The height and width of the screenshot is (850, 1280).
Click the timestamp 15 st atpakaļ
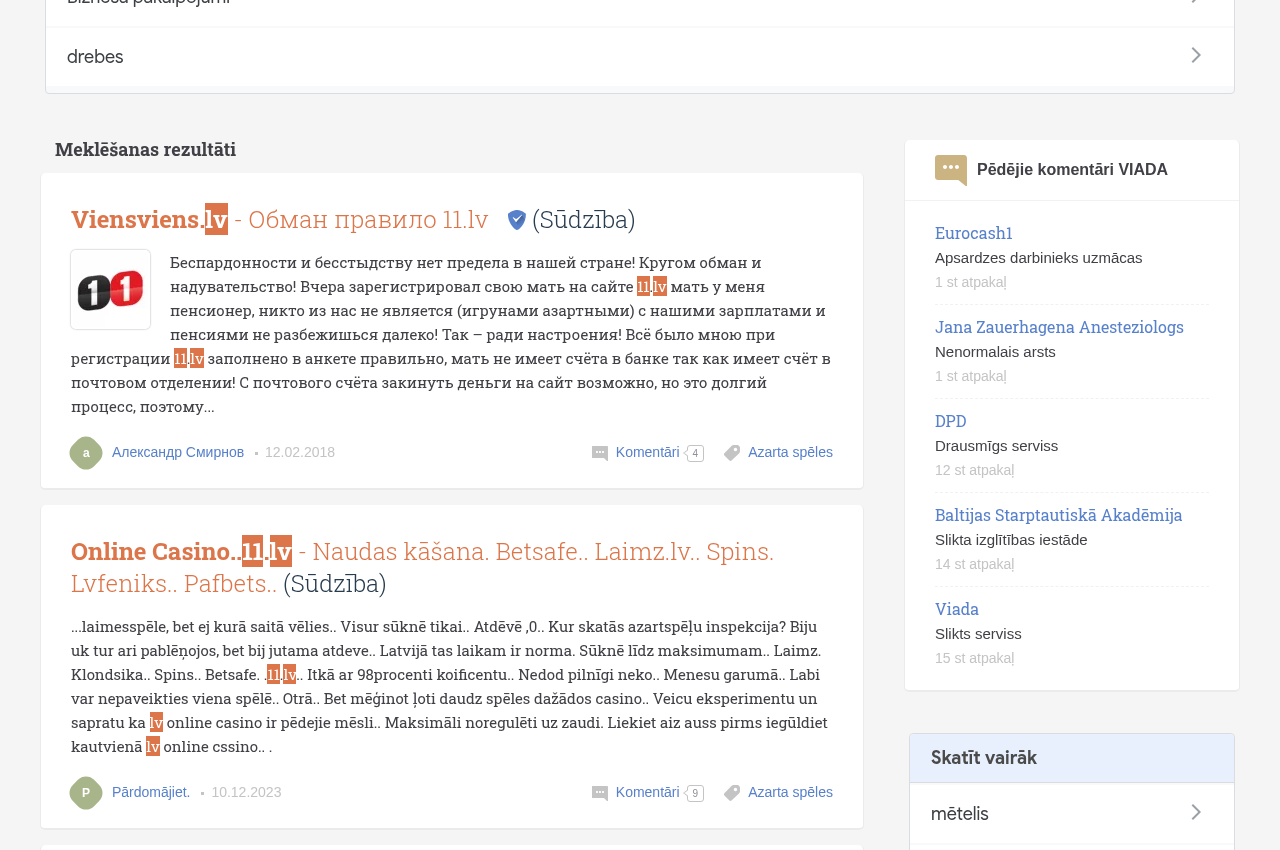pos(975,658)
